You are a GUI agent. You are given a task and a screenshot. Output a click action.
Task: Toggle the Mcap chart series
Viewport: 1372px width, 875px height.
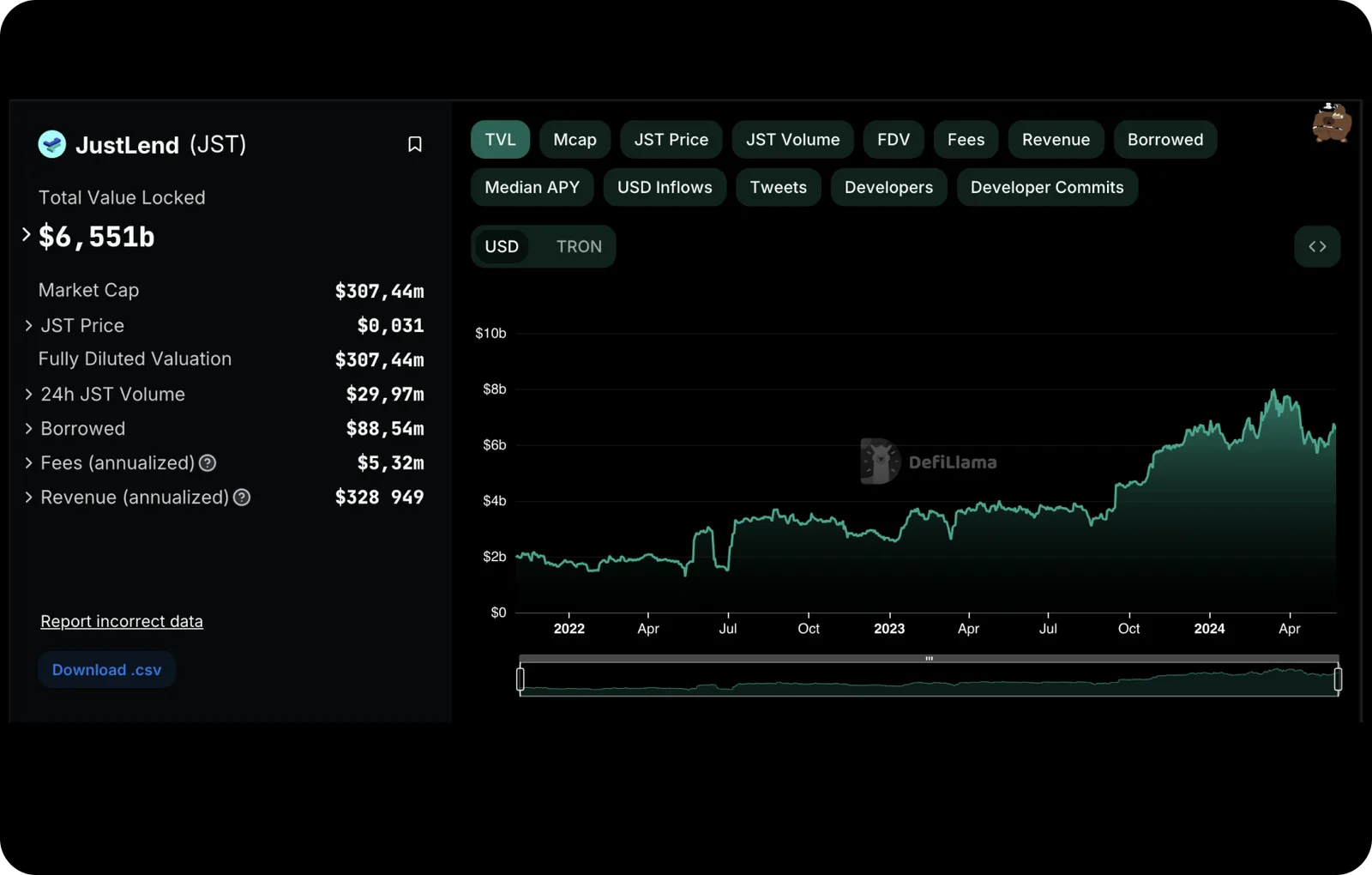click(x=575, y=140)
